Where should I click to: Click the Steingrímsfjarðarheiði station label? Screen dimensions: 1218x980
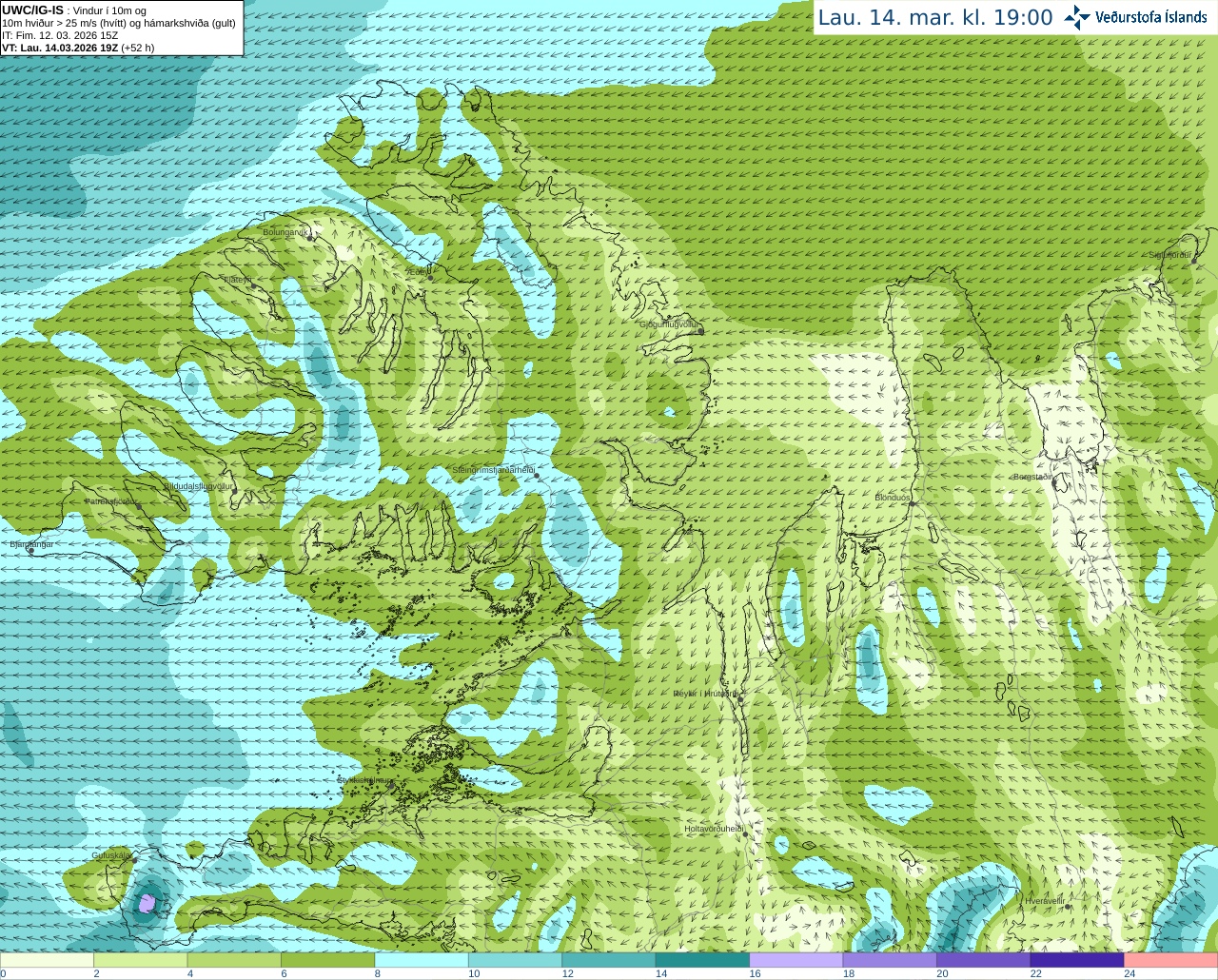pyautogui.click(x=493, y=470)
